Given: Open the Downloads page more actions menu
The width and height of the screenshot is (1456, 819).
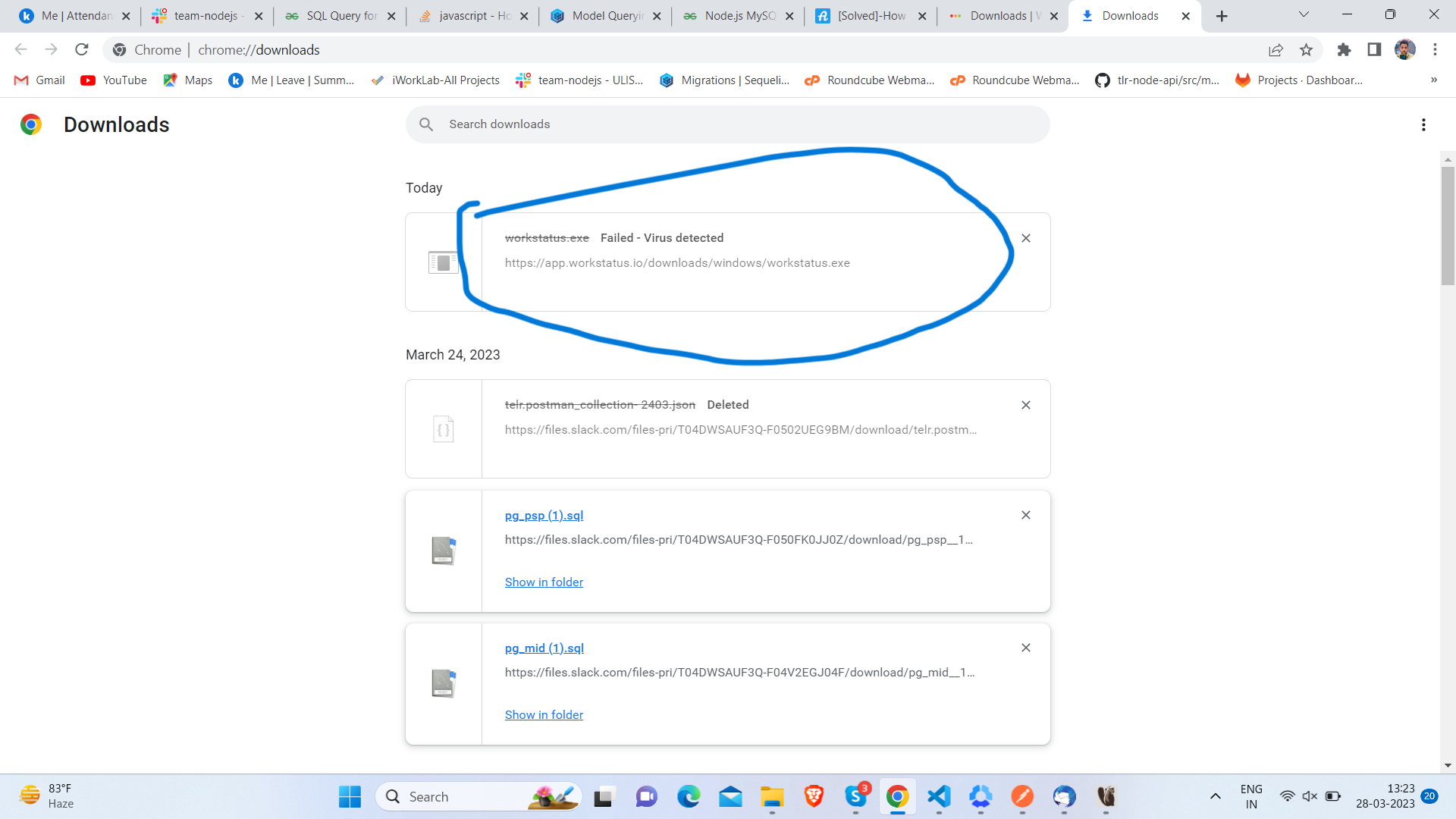Looking at the screenshot, I should (x=1423, y=124).
